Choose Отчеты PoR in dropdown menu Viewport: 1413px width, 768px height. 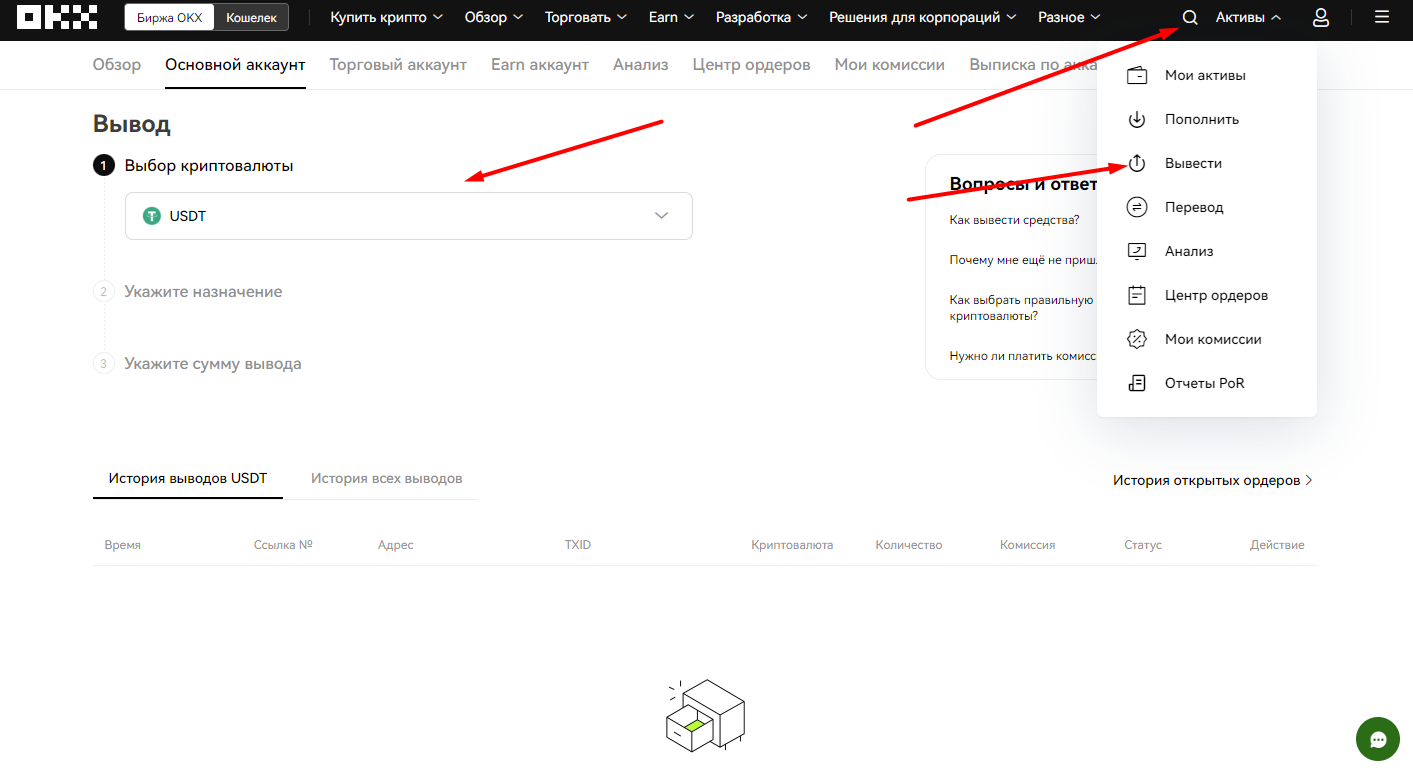1205,383
